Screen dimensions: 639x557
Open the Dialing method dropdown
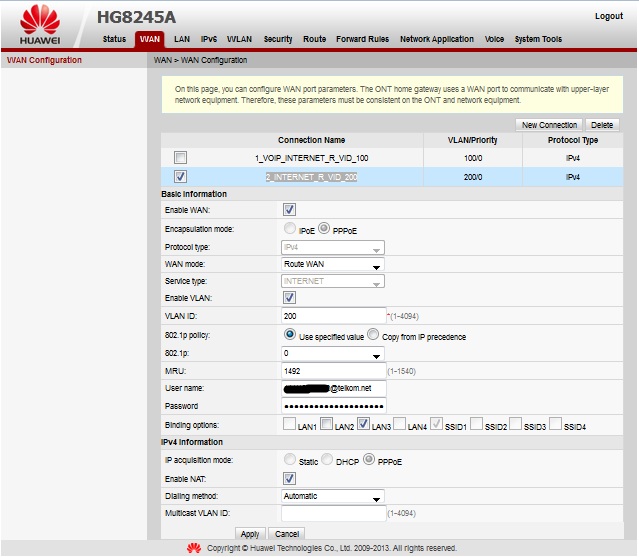[x=333, y=496]
